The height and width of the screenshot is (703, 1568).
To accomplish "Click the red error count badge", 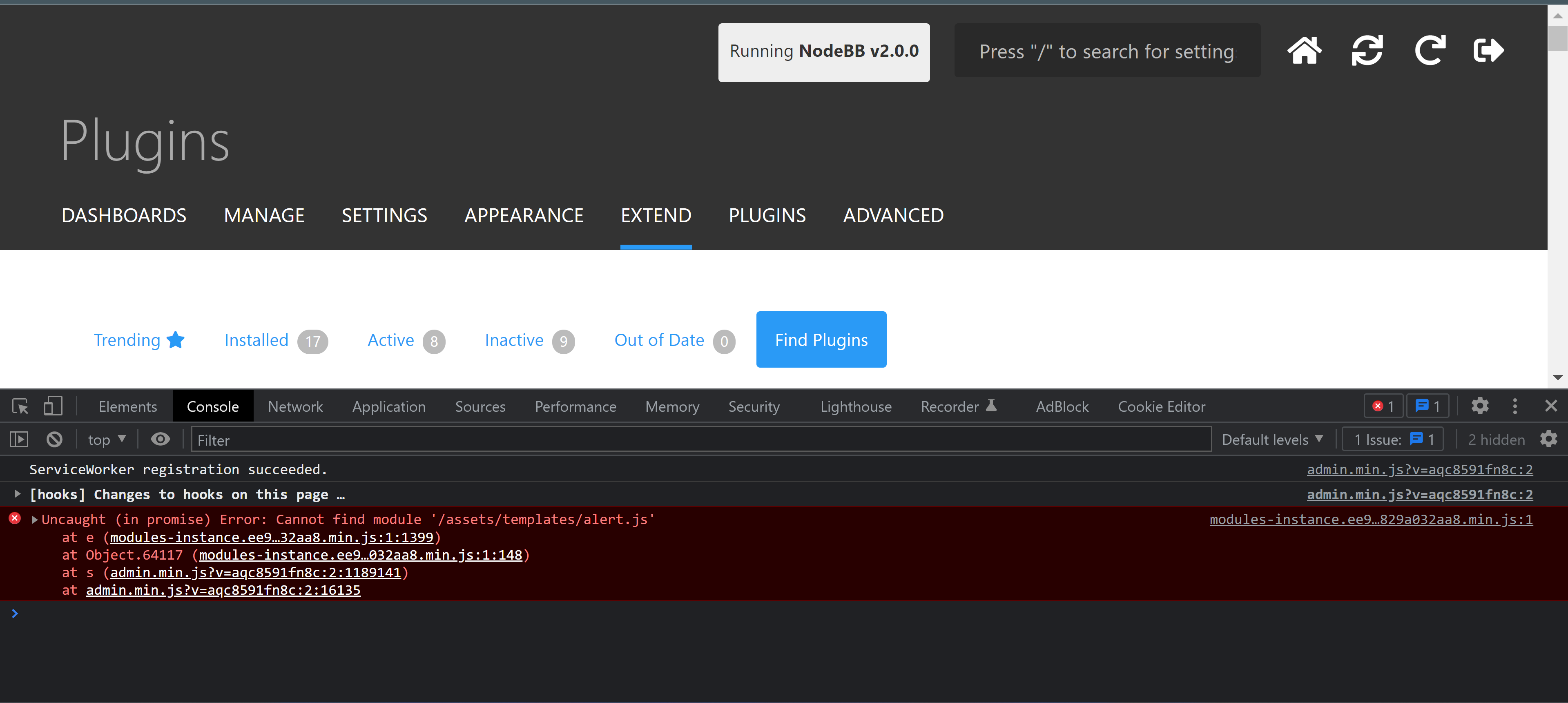I will pyautogui.click(x=1383, y=406).
